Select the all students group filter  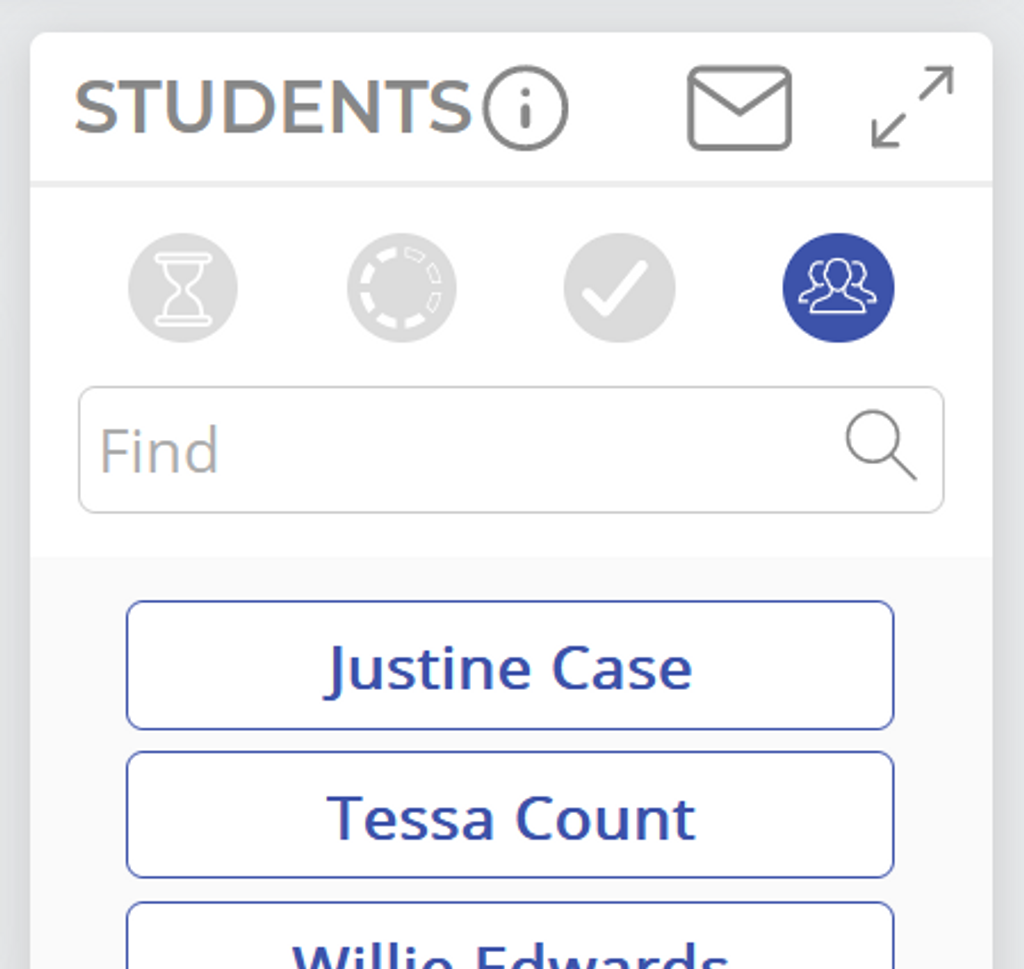(838, 288)
